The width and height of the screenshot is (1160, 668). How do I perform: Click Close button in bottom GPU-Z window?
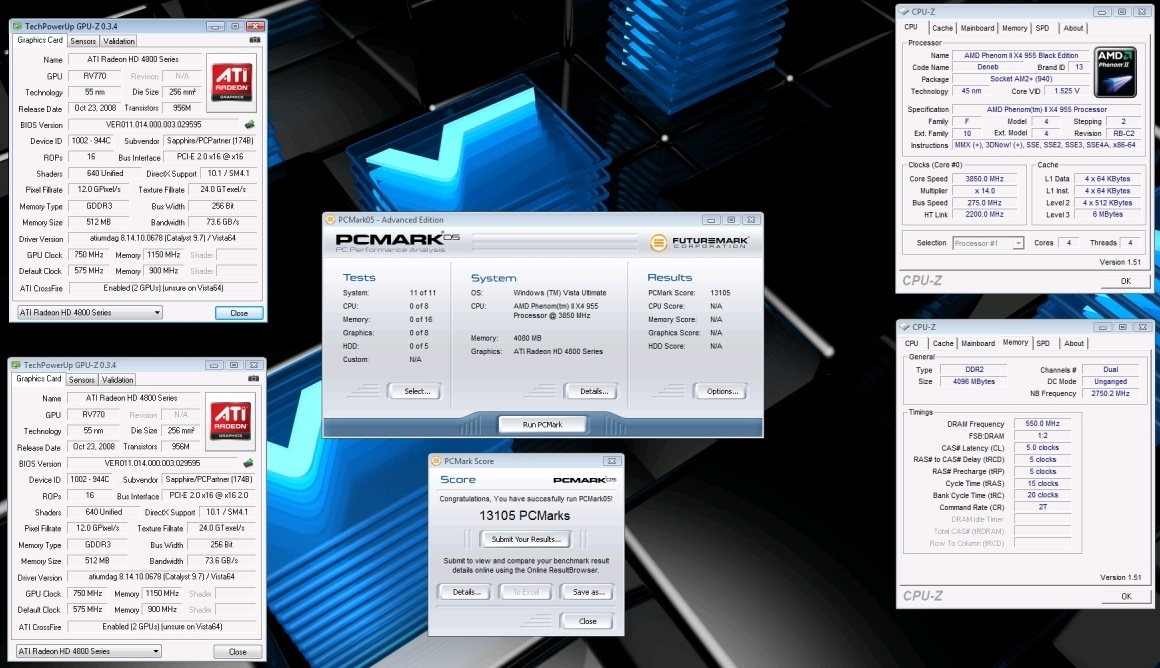tap(237, 652)
